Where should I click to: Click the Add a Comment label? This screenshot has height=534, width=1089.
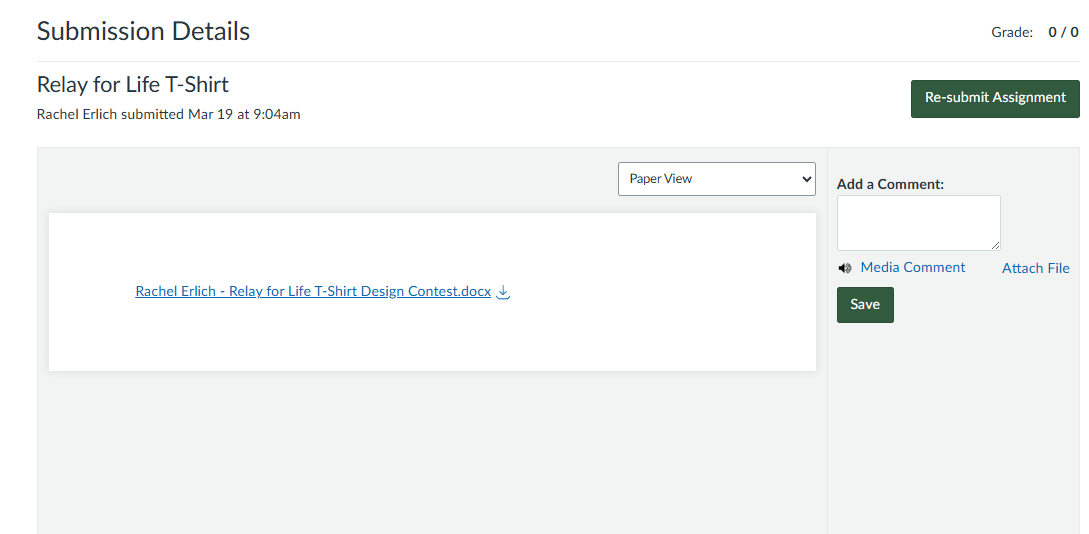pos(890,184)
